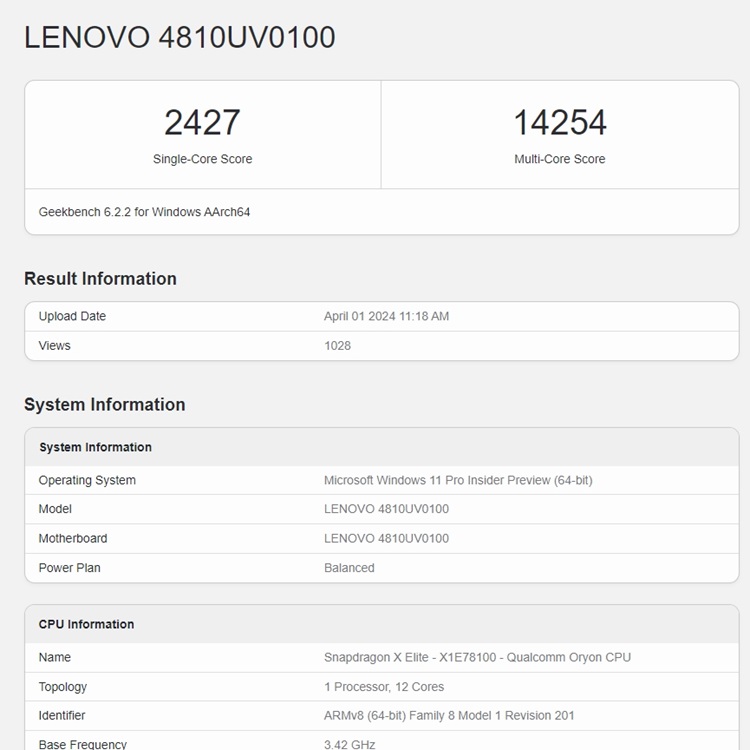Image resolution: width=750 pixels, height=750 pixels.
Task: Click the System Information table header row
Action: [382, 447]
